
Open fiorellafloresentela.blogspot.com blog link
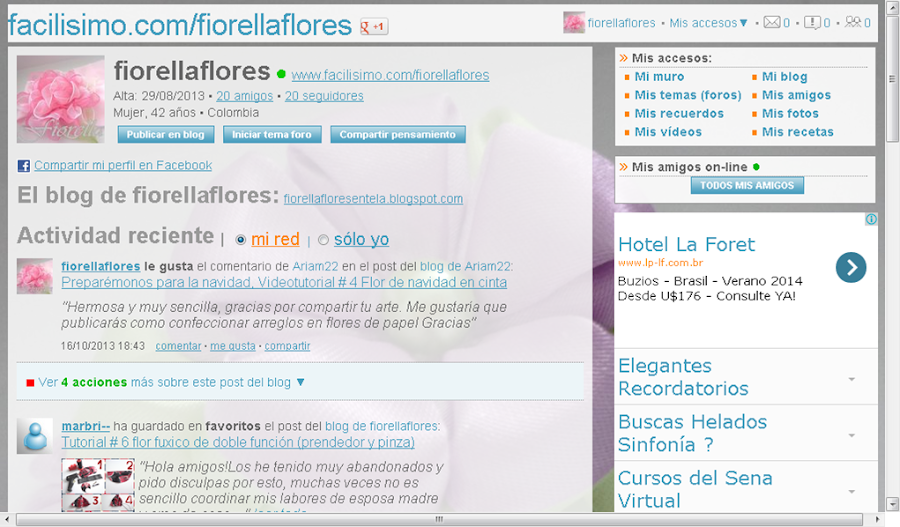pyautogui.click(x=373, y=199)
